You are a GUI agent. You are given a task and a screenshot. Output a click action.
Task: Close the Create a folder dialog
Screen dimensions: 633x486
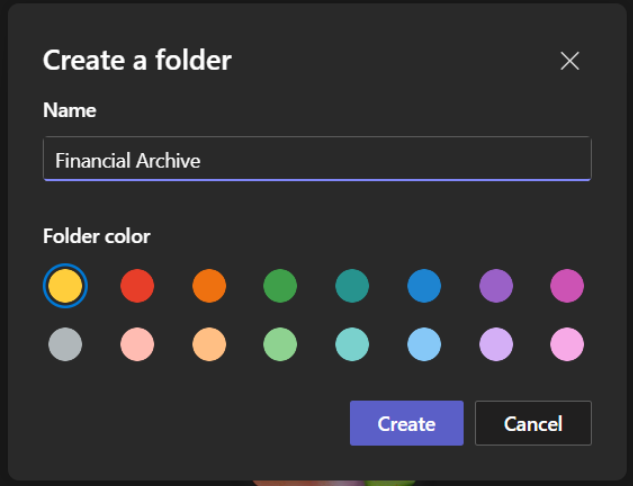pyautogui.click(x=570, y=61)
